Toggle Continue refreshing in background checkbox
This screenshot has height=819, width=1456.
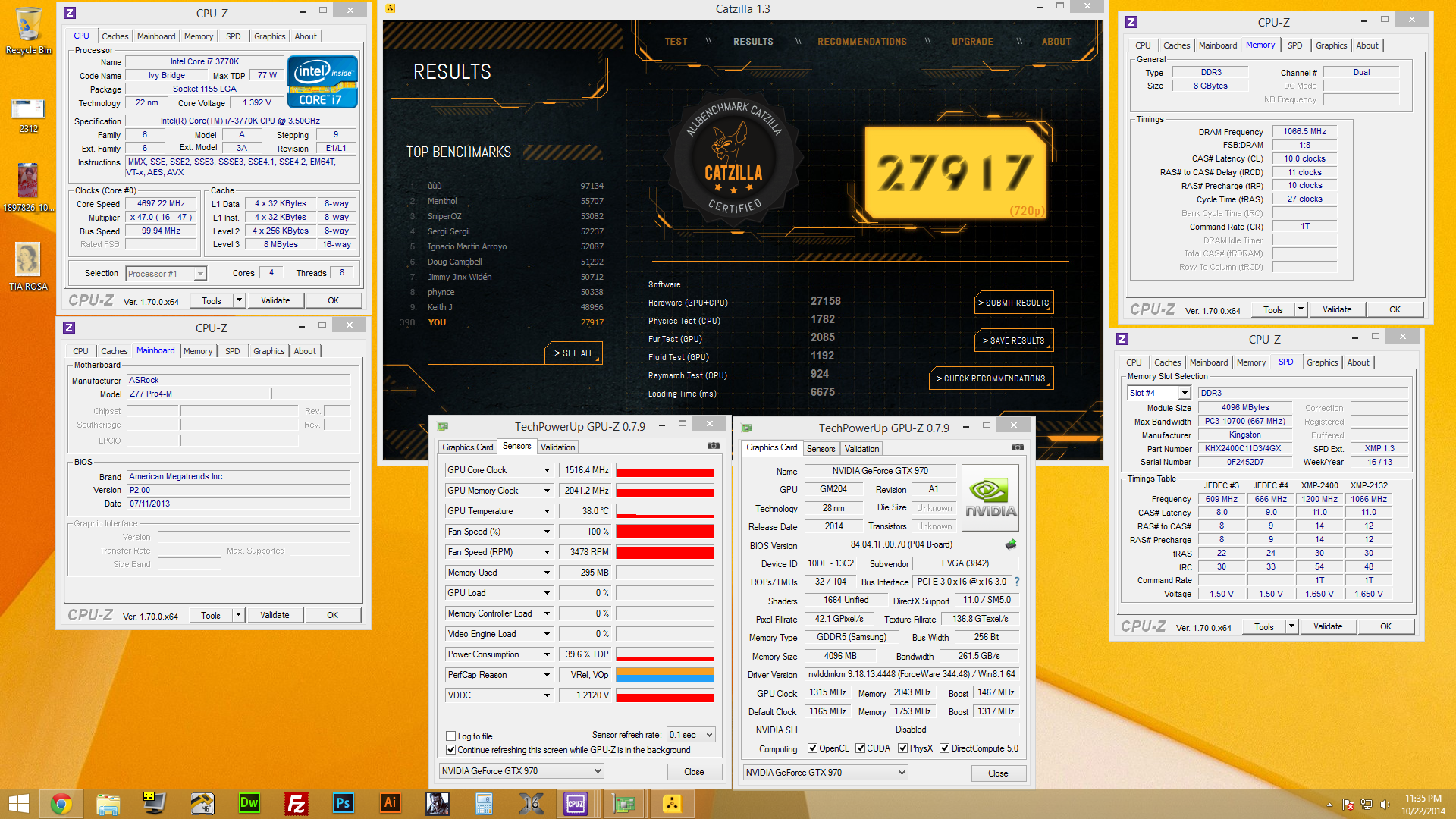451,749
